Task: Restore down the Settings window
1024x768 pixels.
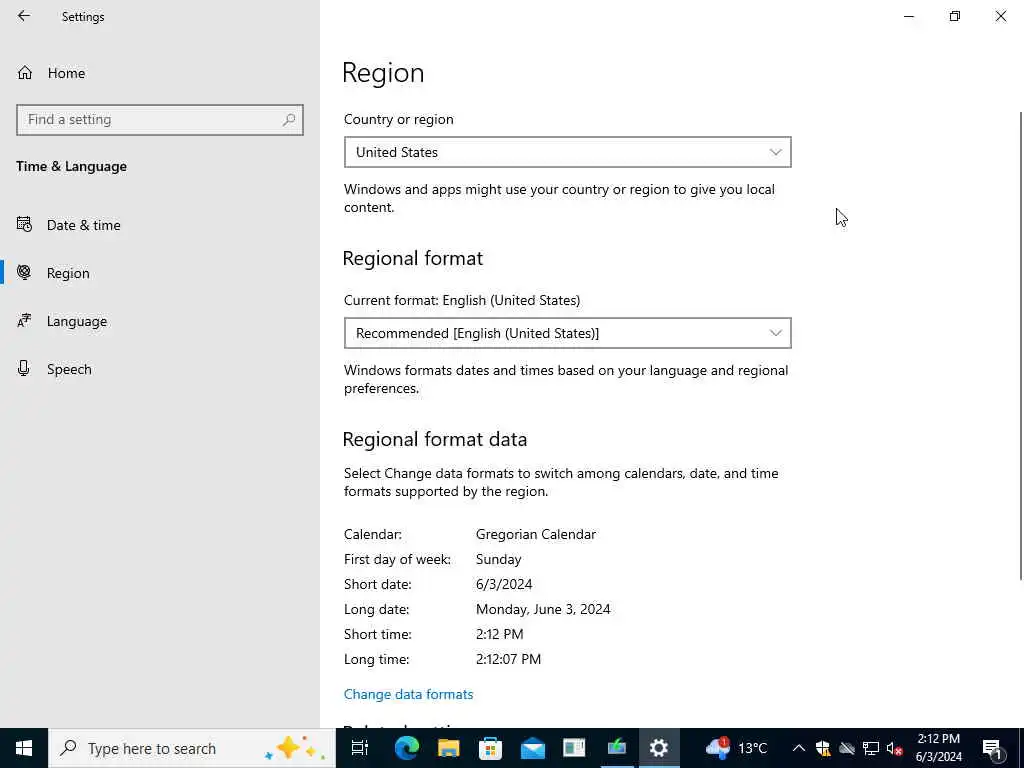Action: click(x=955, y=16)
